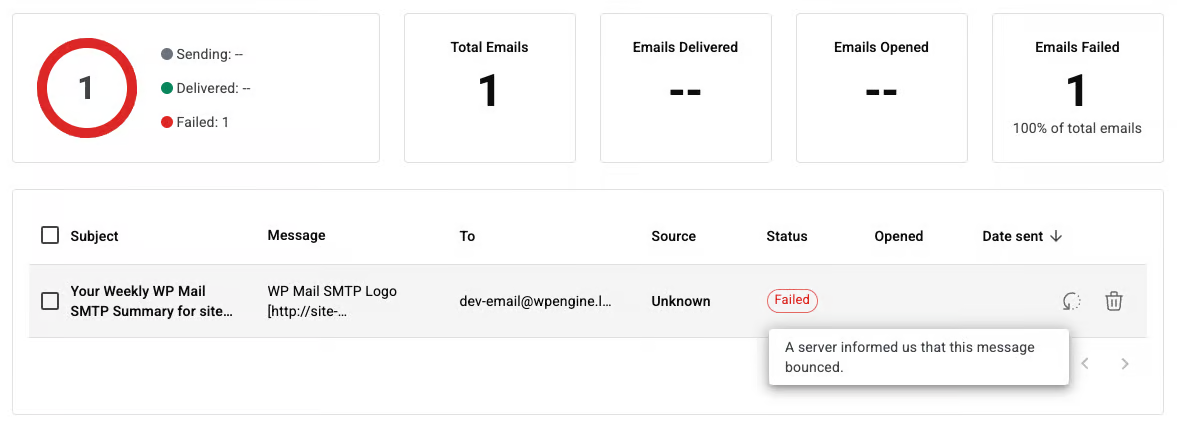1177x426 pixels.
Task: Click the gray Sending legend dot
Action: click(167, 54)
